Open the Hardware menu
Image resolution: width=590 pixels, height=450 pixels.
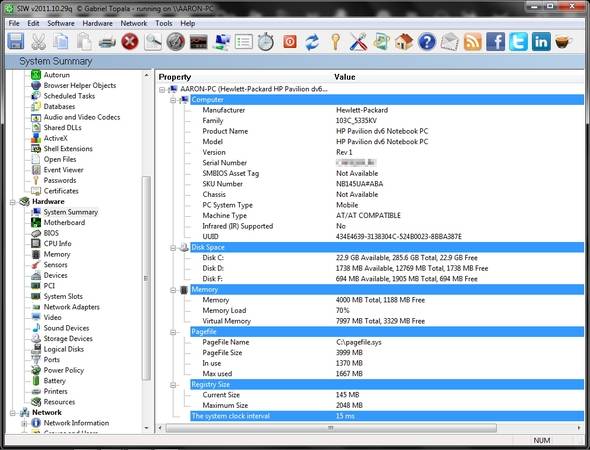(x=97, y=23)
